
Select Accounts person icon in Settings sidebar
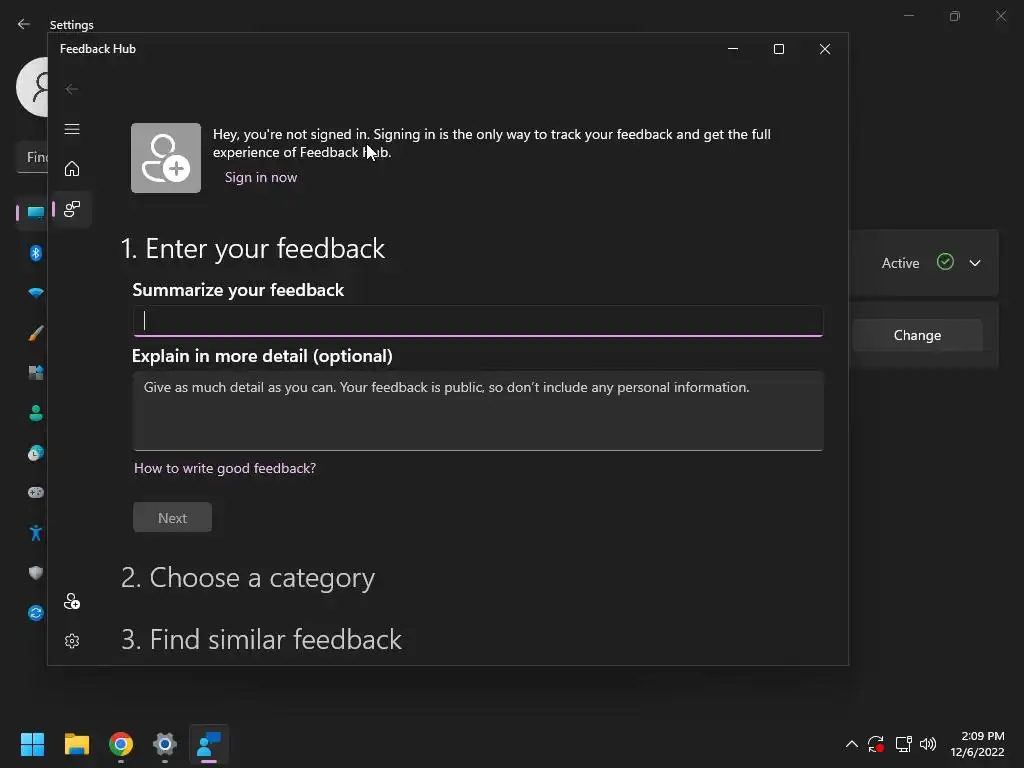click(x=36, y=413)
